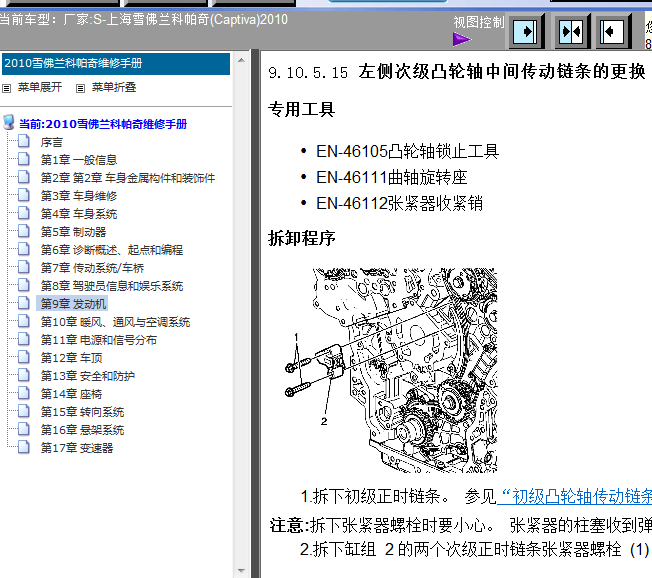Click the page icon next to 第12章 车顶
The image size is (652, 578).
[24, 357]
